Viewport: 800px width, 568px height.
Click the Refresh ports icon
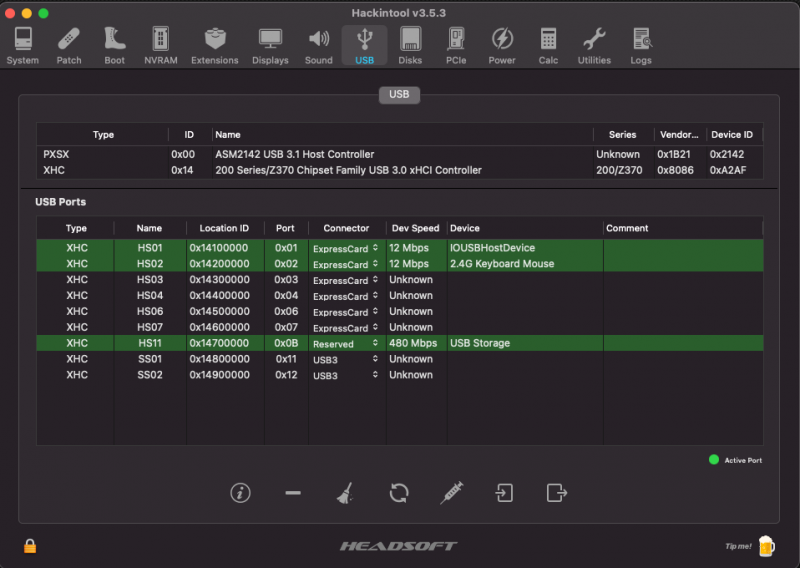pos(399,492)
